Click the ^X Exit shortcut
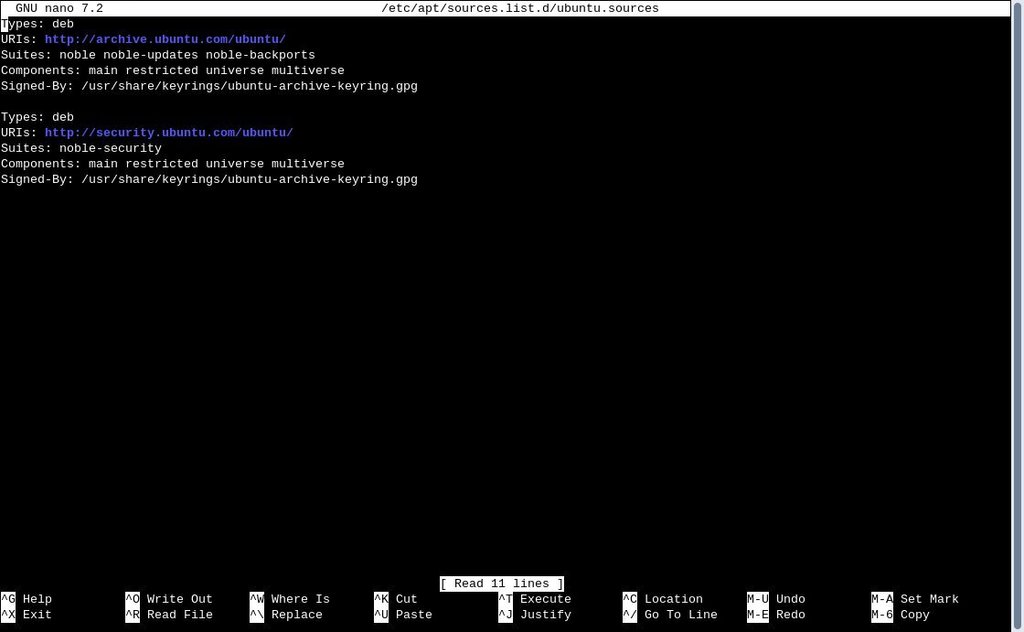1024x632 pixels. coord(27,614)
